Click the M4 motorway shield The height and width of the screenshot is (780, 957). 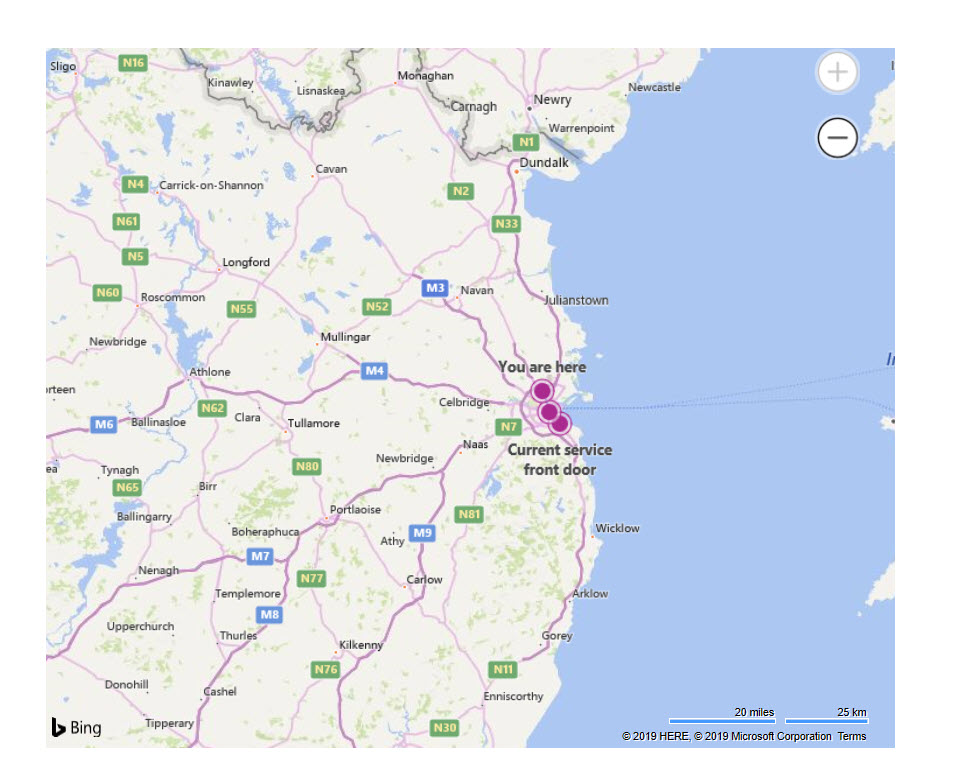(374, 370)
